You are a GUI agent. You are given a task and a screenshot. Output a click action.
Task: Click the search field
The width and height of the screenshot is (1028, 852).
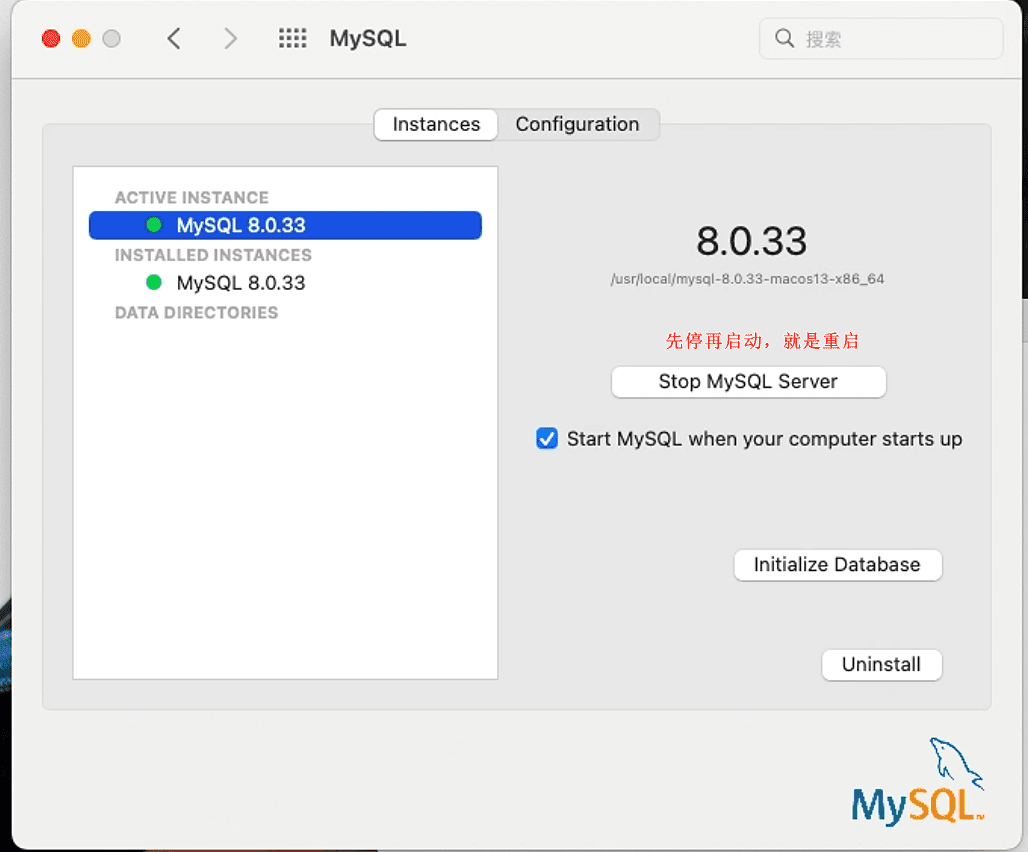click(880, 39)
